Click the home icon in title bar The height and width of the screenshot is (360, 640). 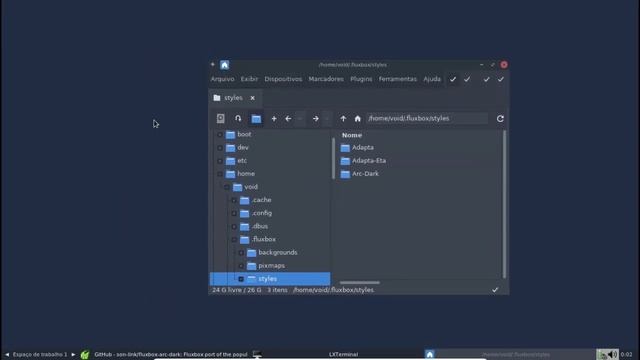tap(224, 64)
